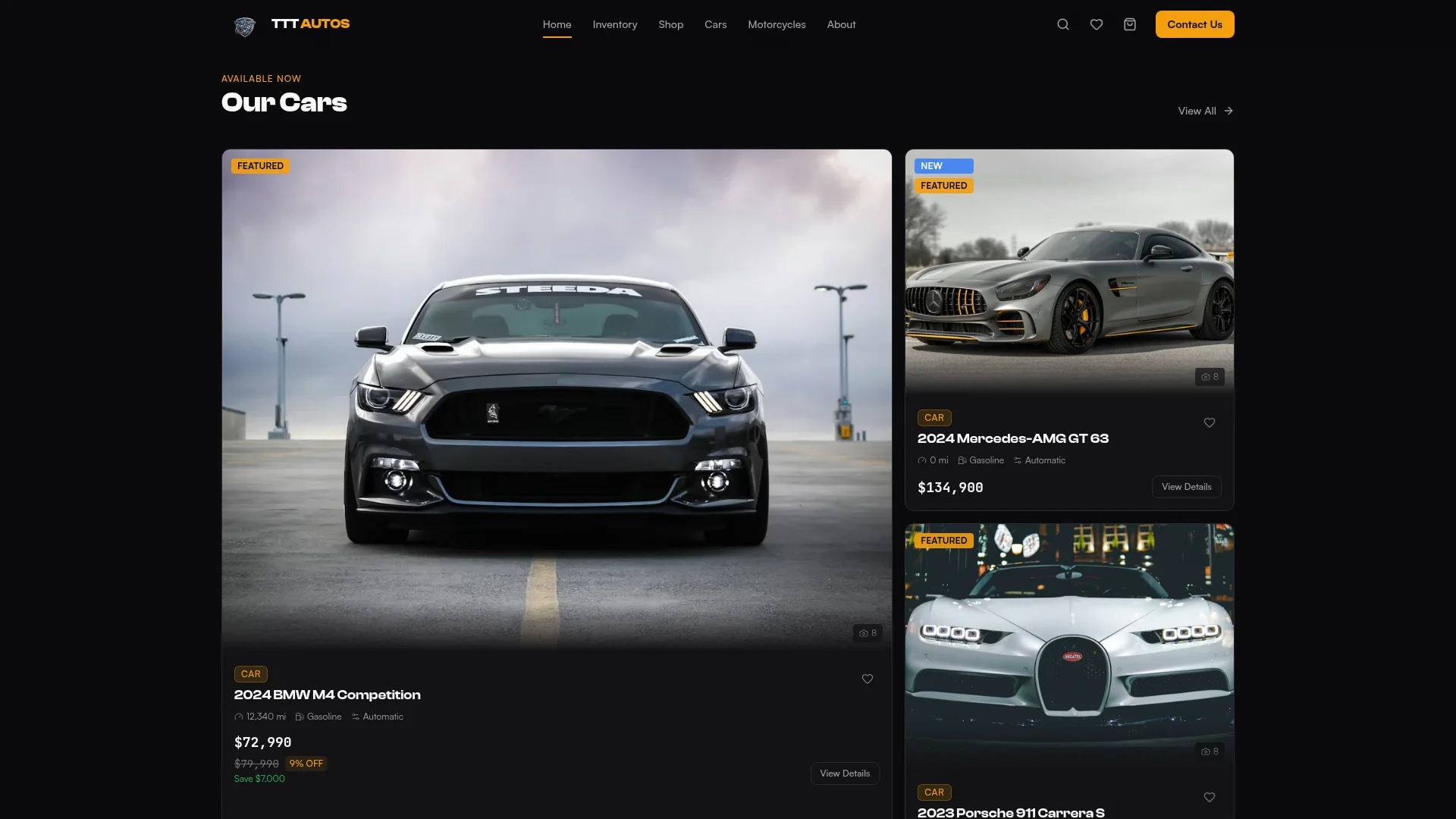1456x819 pixels.
Task: Open the Cars nav item
Action: coord(716,24)
